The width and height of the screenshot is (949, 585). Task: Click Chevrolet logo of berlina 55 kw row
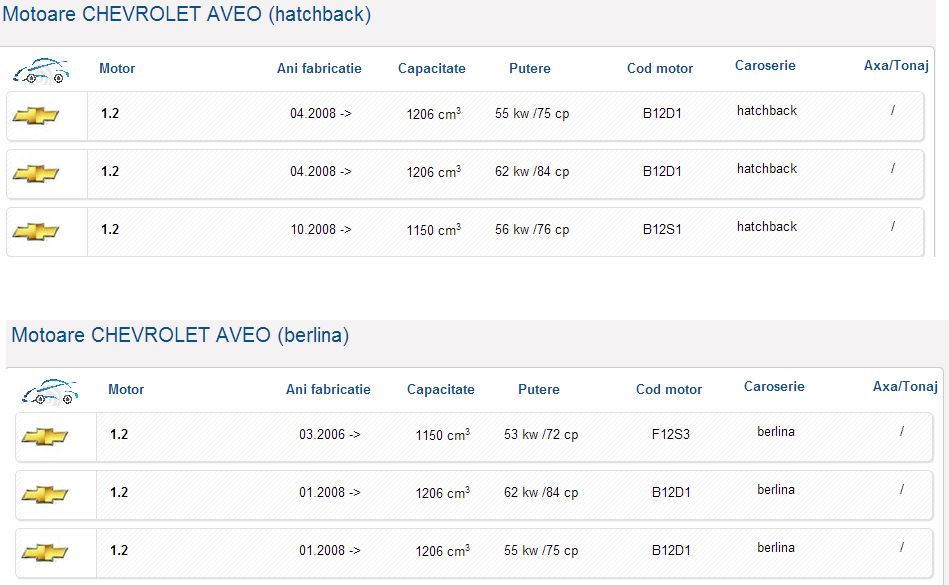point(45,553)
